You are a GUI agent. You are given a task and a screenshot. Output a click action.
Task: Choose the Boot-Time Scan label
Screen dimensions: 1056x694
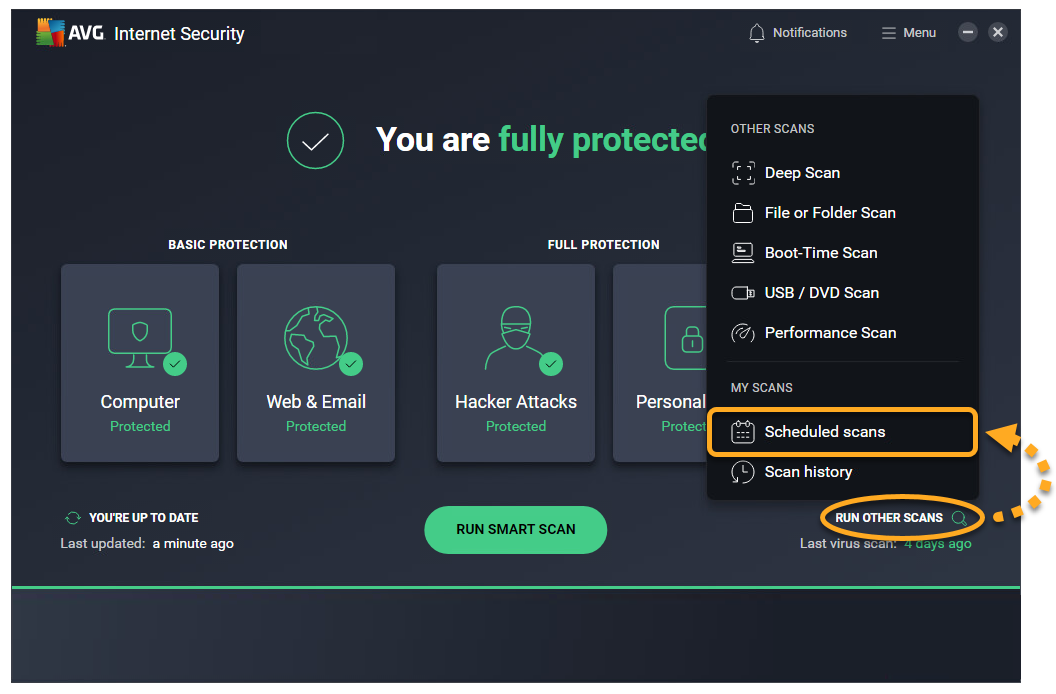click(821, 253)
